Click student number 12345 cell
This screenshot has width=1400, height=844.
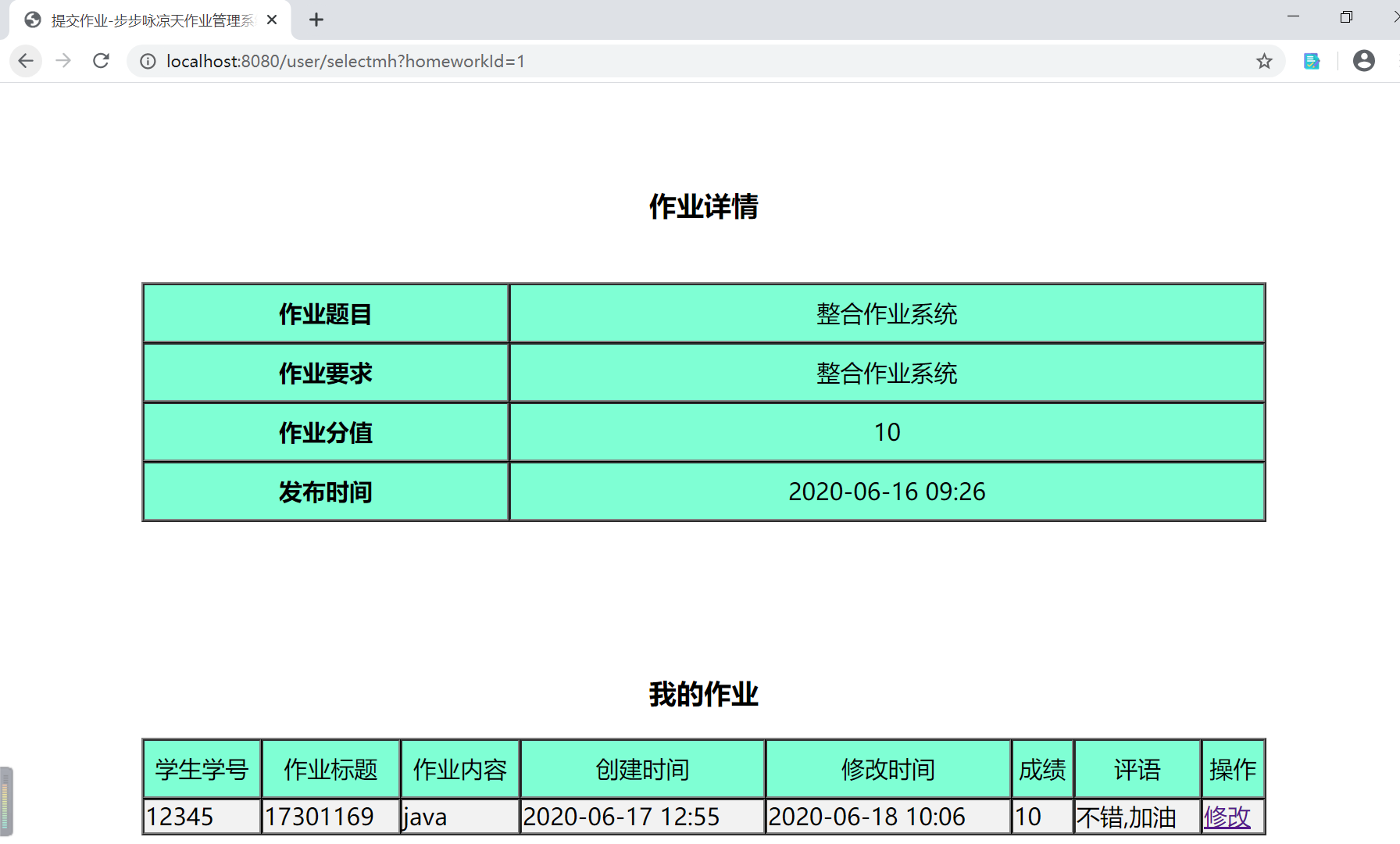(202, 817)
